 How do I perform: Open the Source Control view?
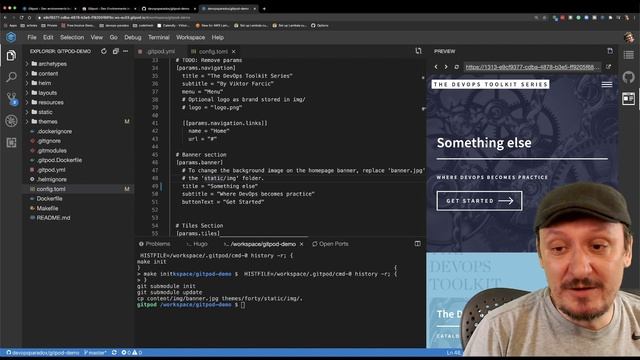tap(11, 99)
